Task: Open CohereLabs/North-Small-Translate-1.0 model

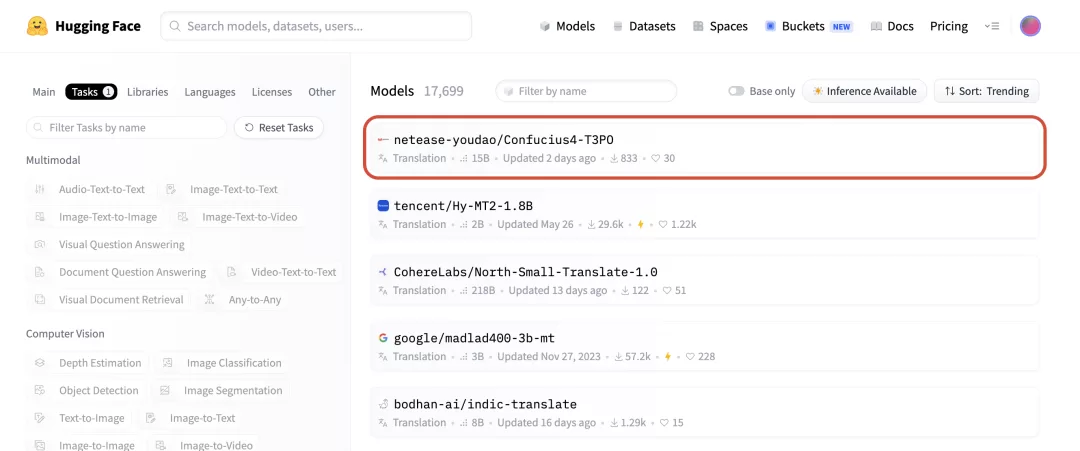Action: pos(705,280)
